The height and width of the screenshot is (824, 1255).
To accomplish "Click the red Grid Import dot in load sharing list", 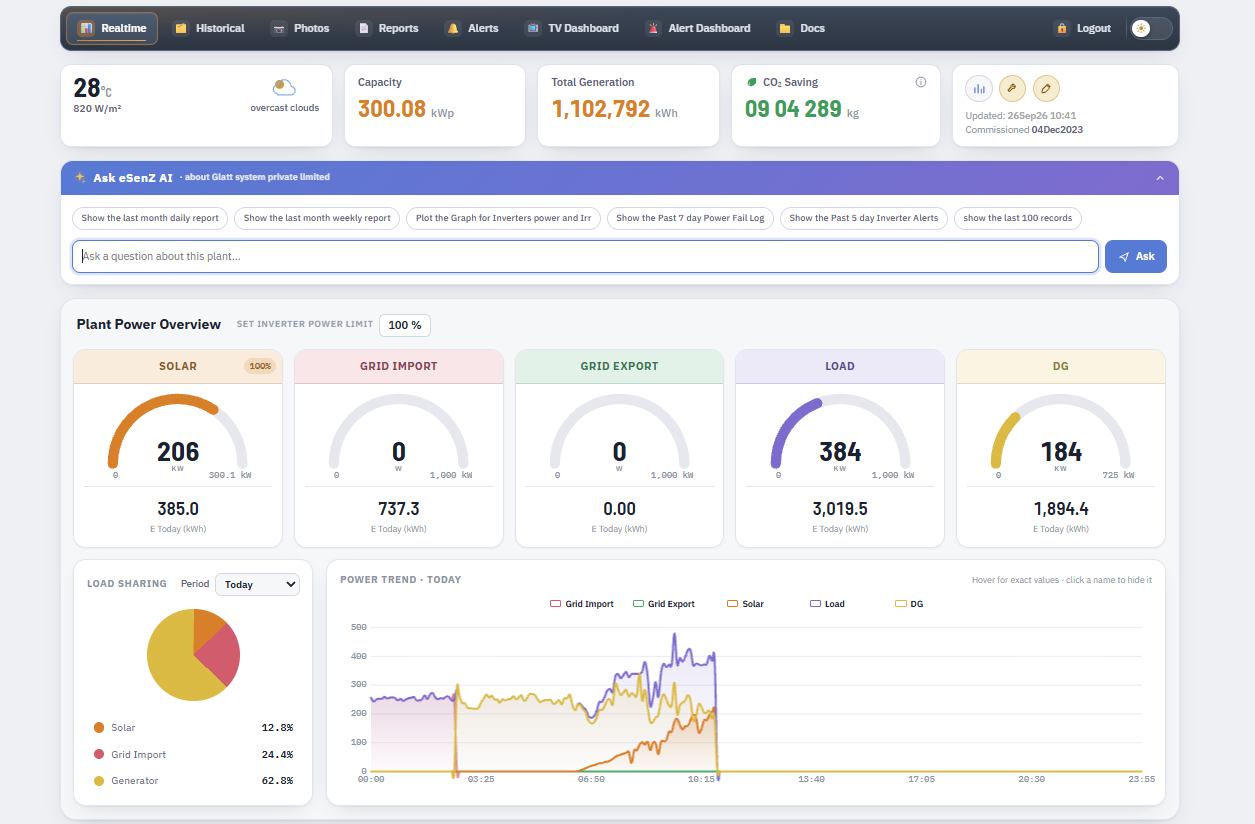I will [x=99, y=755].
